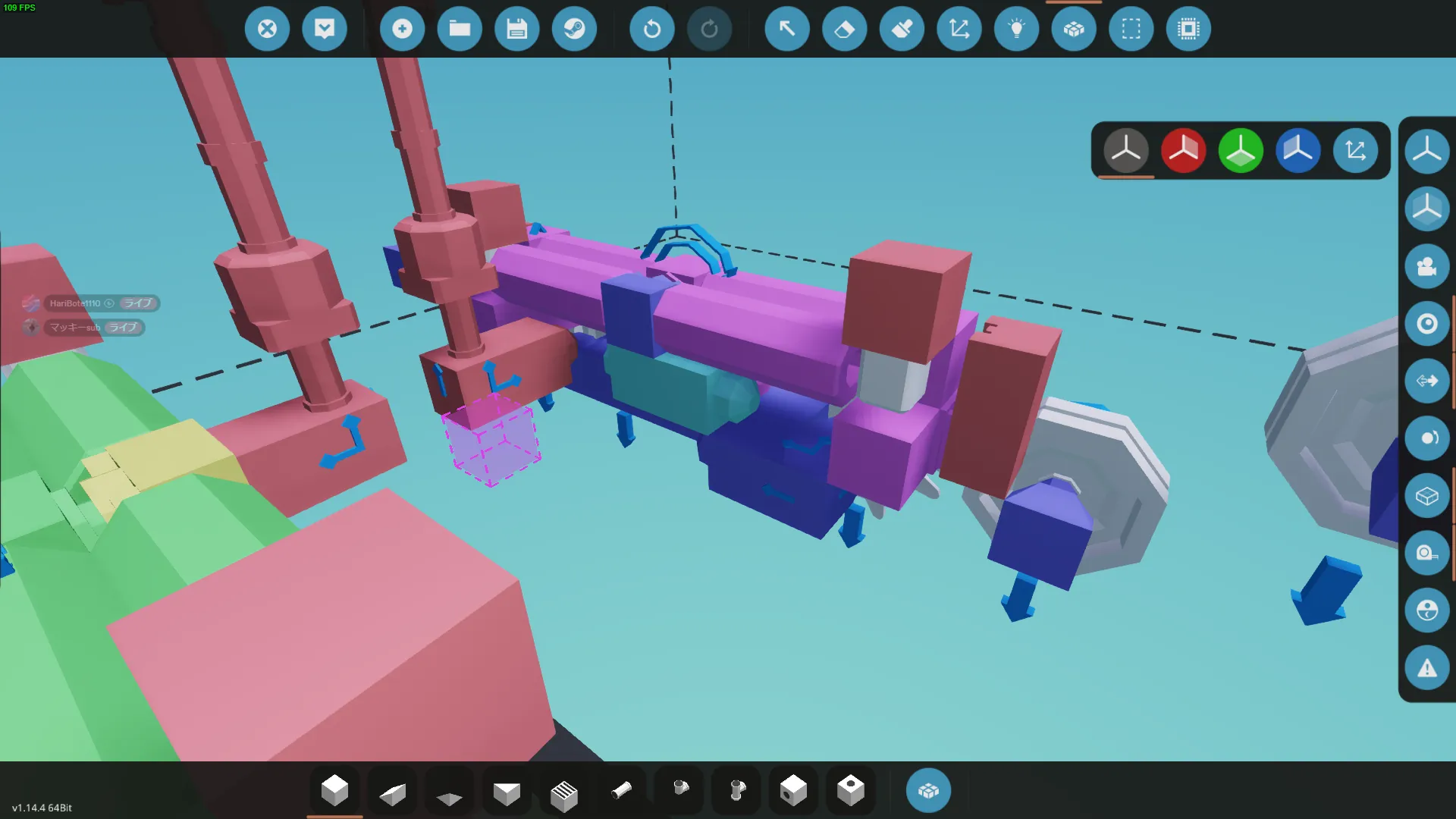Click the save floppy disk icon
1456x819 pixels.
(x=516, y=30)
